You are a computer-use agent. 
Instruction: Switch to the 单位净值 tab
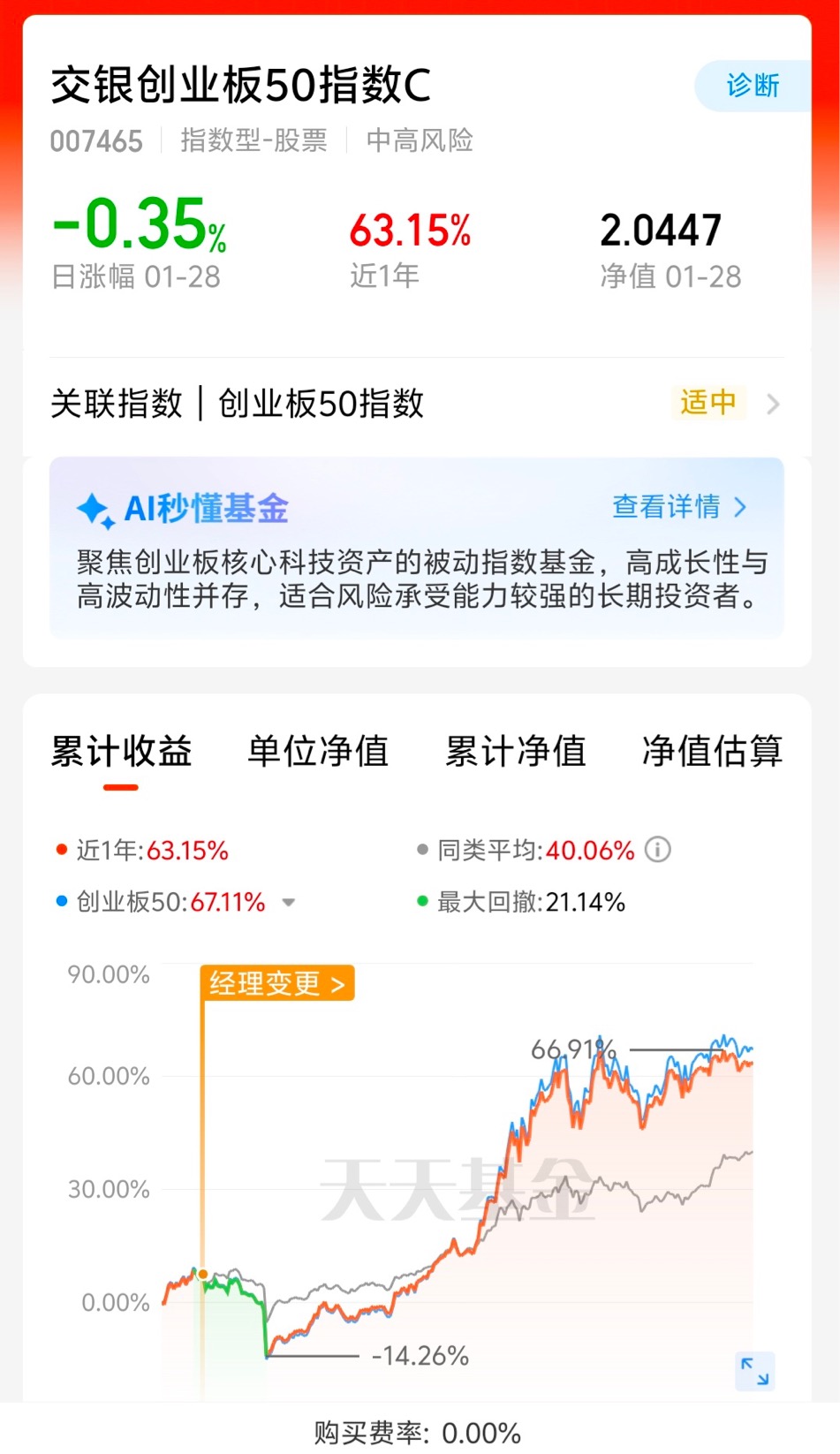pyautogui.click(x=318, y=752)
